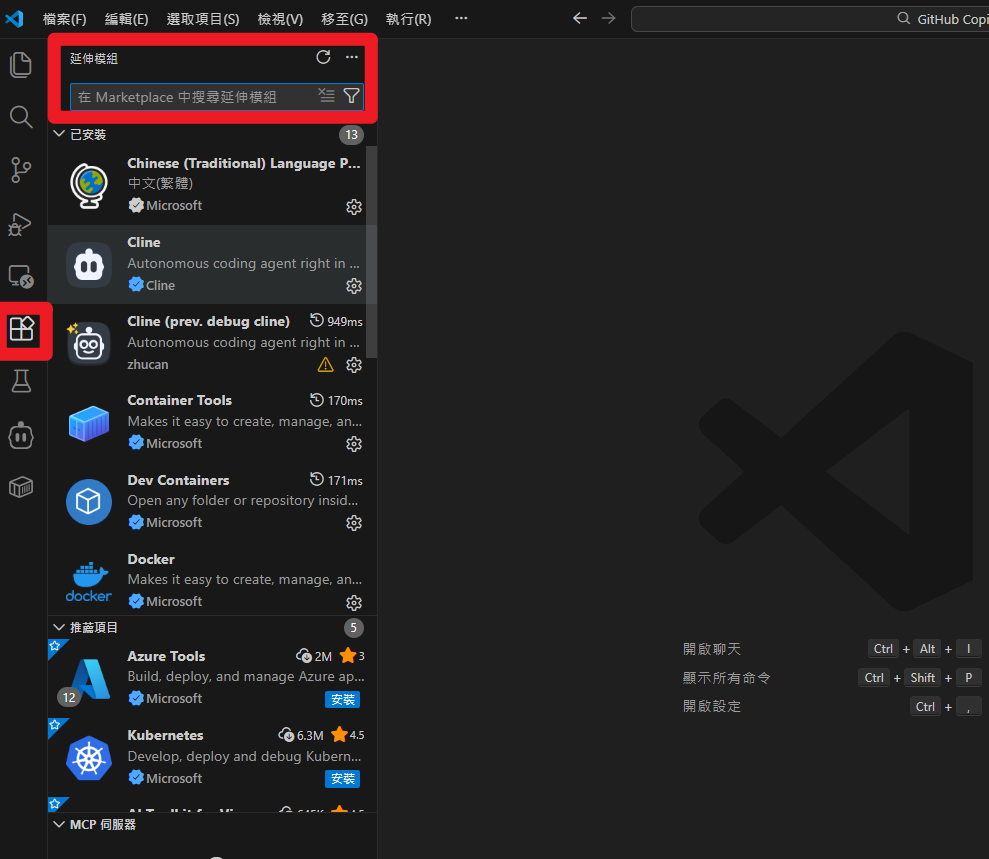
Task: Open Cline robot icon in activity bar
Action: coord(21,434)
